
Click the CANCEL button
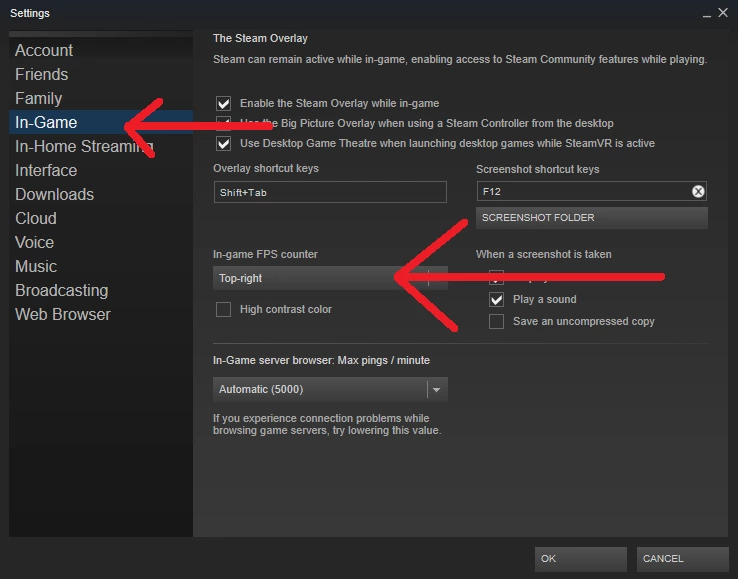[682, 559]
